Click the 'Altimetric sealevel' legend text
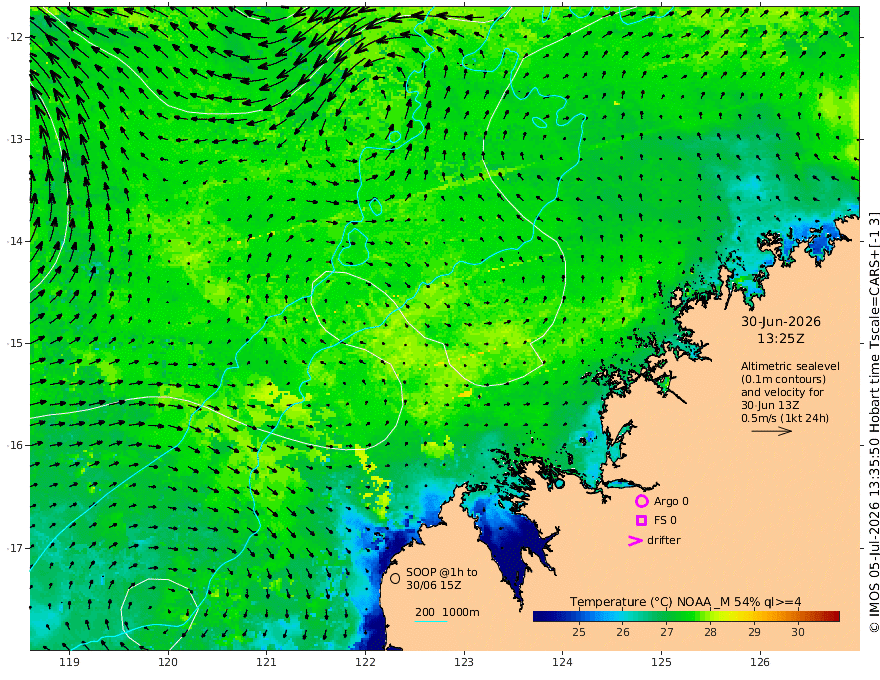The width and height of the screenshot is (880, 680). (x=790, y=366)
